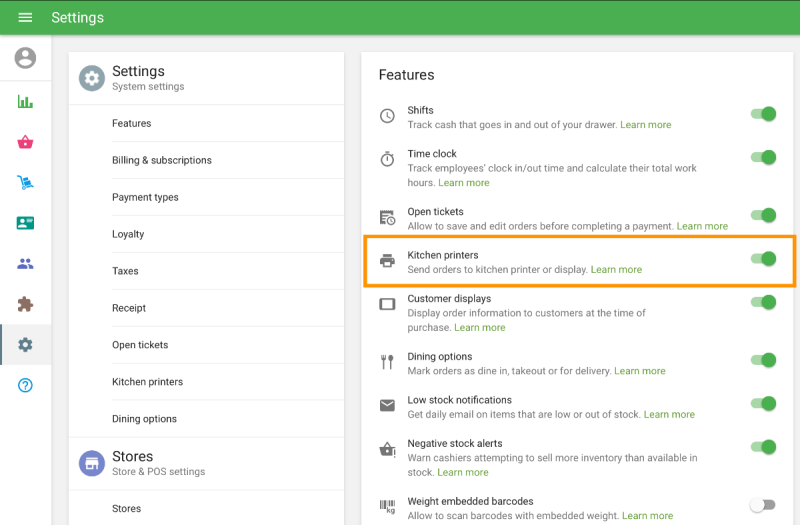Click Learn more link for Kitchen printers
This screenshot has height=525, width=800.
[x=616, y=270]
